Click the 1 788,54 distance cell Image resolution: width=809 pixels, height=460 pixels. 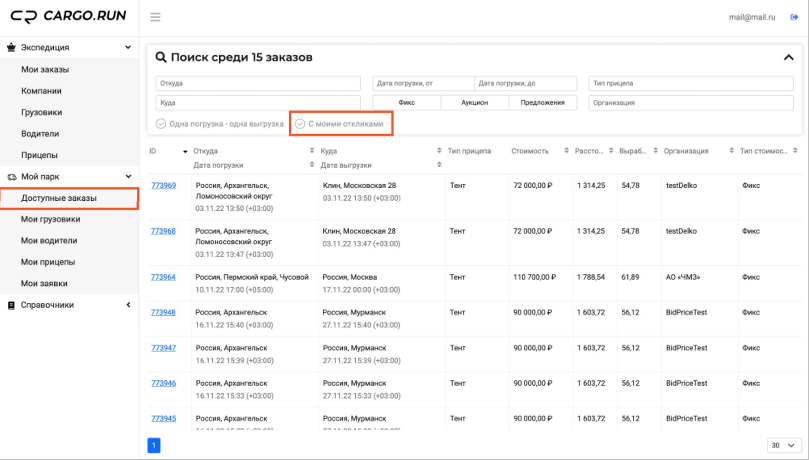click(x=591, y=277)
